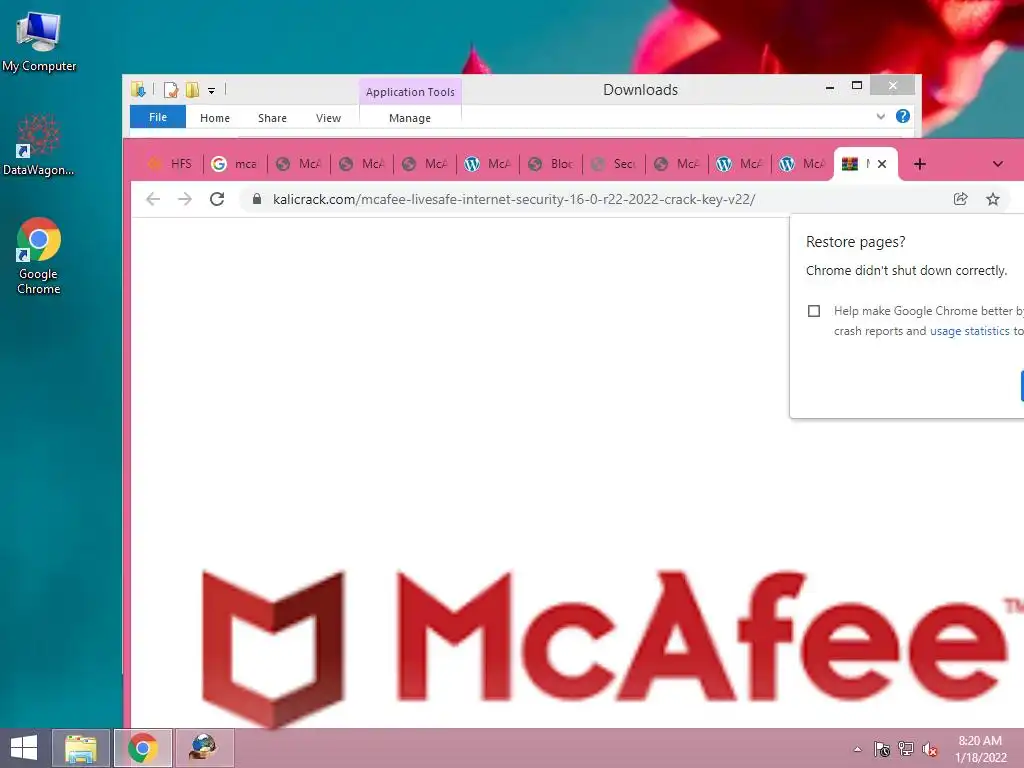Click the Properties quick access icon in Explorer
The width and height of the screenshot is (1024, 768).
[x=171, y=89]
